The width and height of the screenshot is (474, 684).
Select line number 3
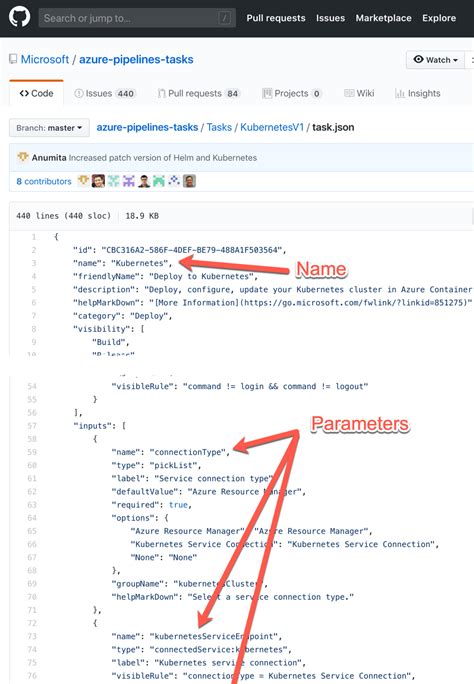(x=34, y=263)
